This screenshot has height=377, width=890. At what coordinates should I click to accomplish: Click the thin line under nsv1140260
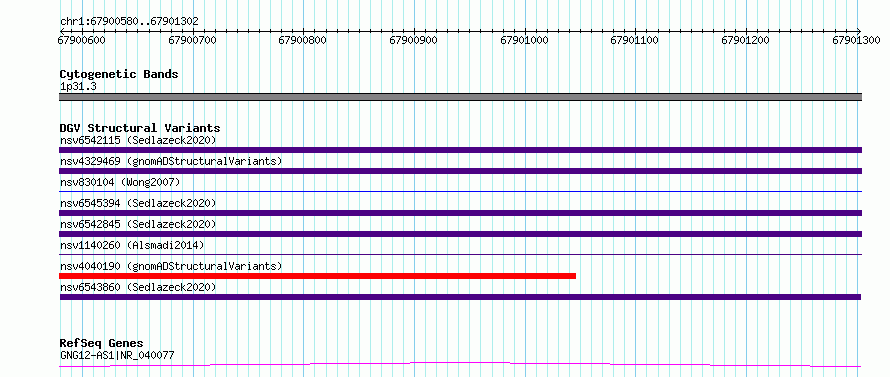460,255
